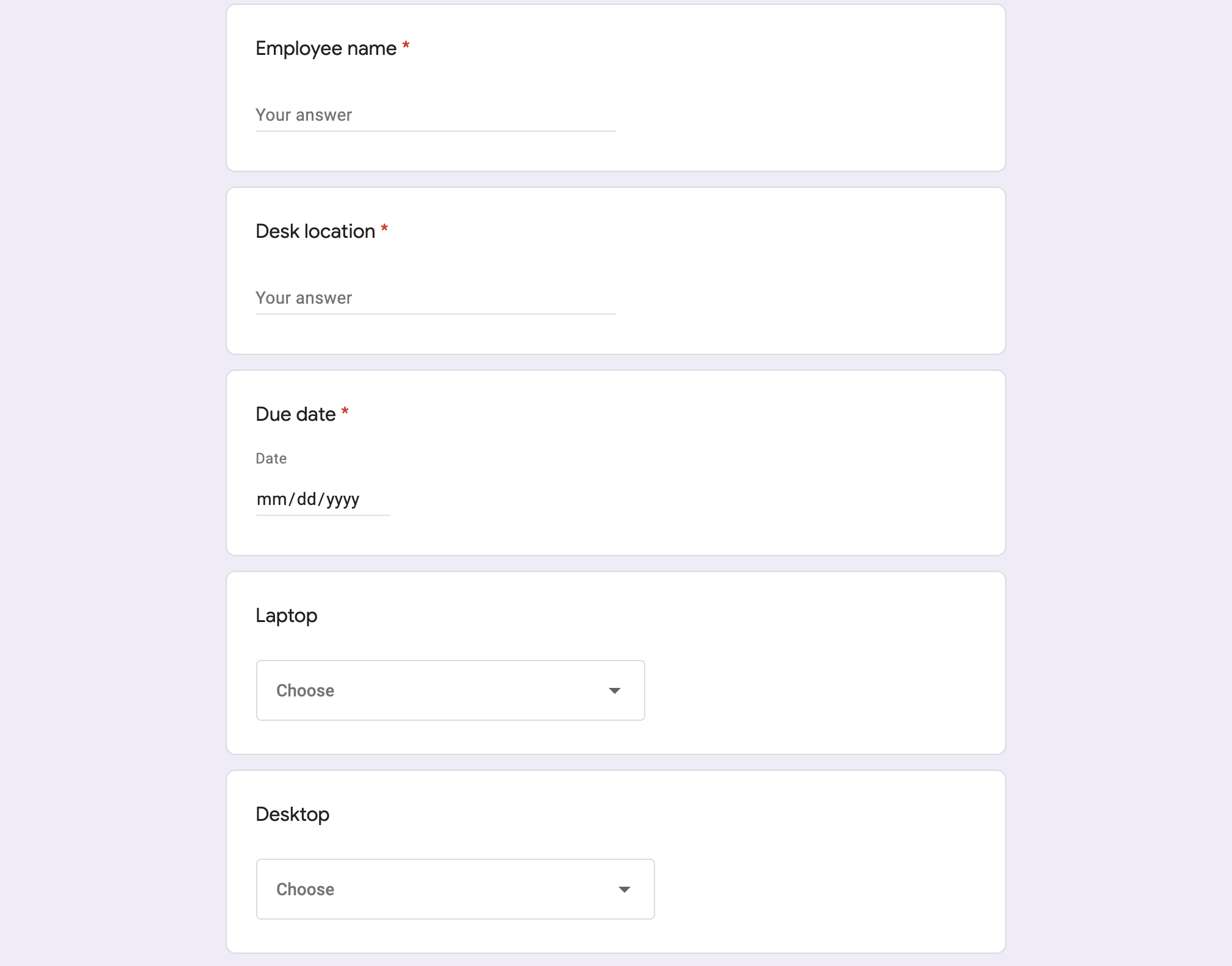Click the Desktop dropdown arrow
Screen dimensions: 1232x966
pyautogui.click(x=624, y=889)
